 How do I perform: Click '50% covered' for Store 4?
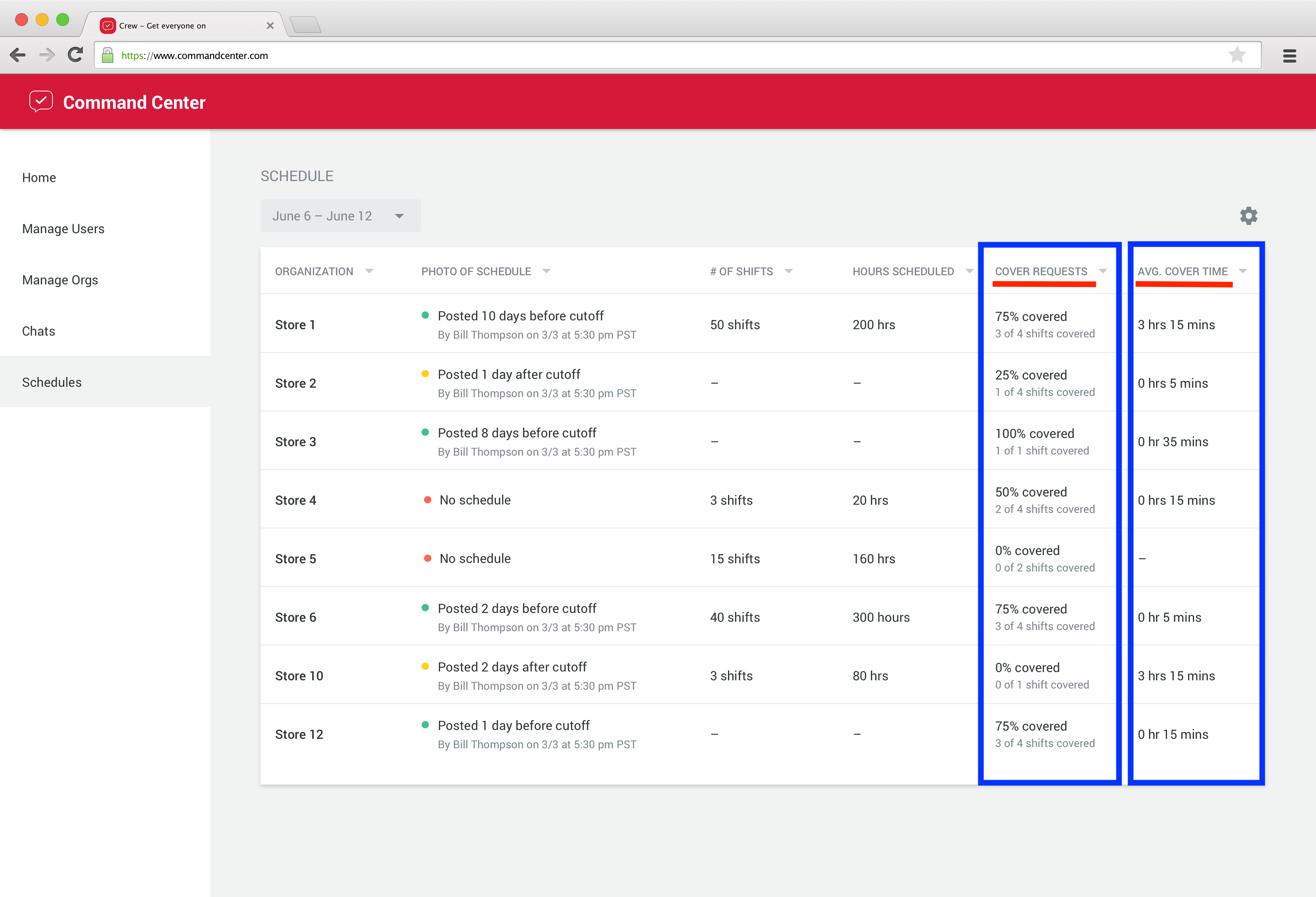1031,492
